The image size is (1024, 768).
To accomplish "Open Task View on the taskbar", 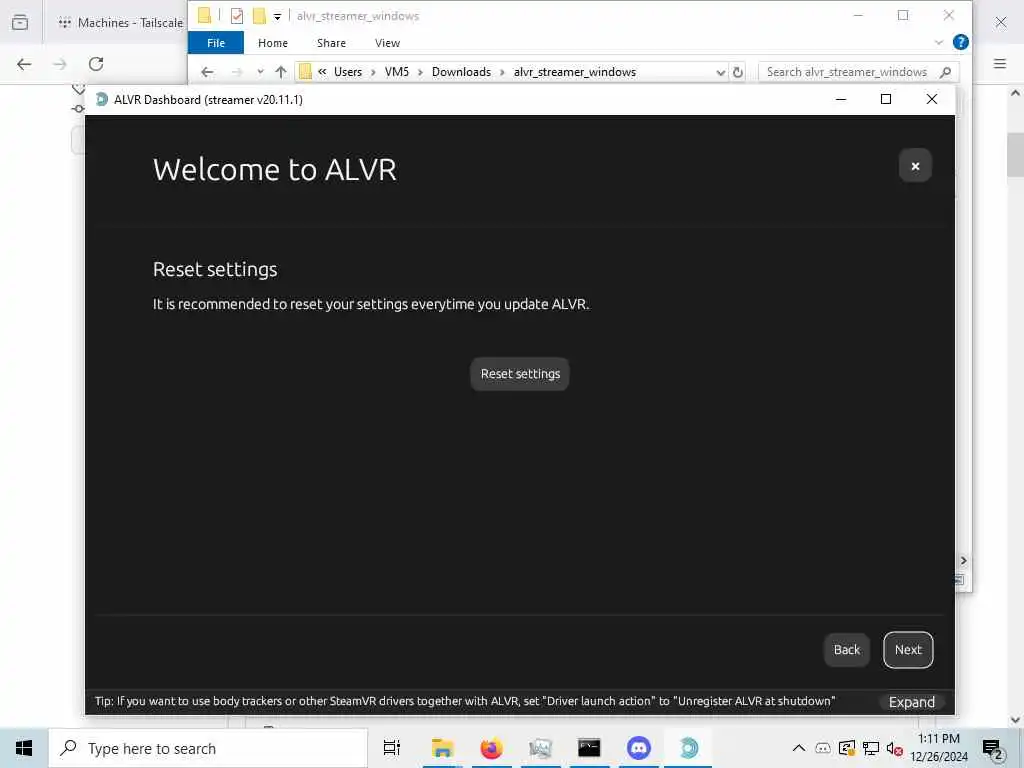I will click(391, 748).
